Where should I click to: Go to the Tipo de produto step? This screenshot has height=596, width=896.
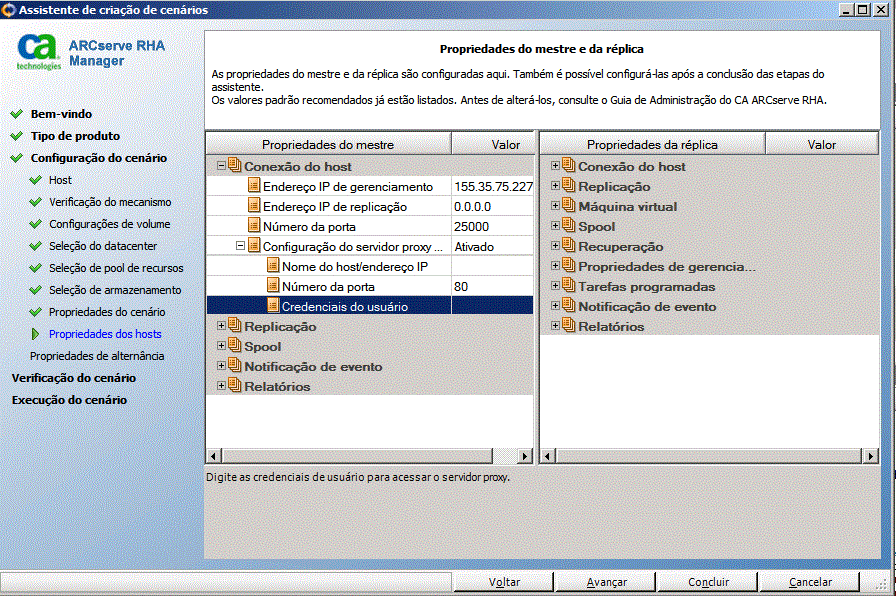[75, 136]
